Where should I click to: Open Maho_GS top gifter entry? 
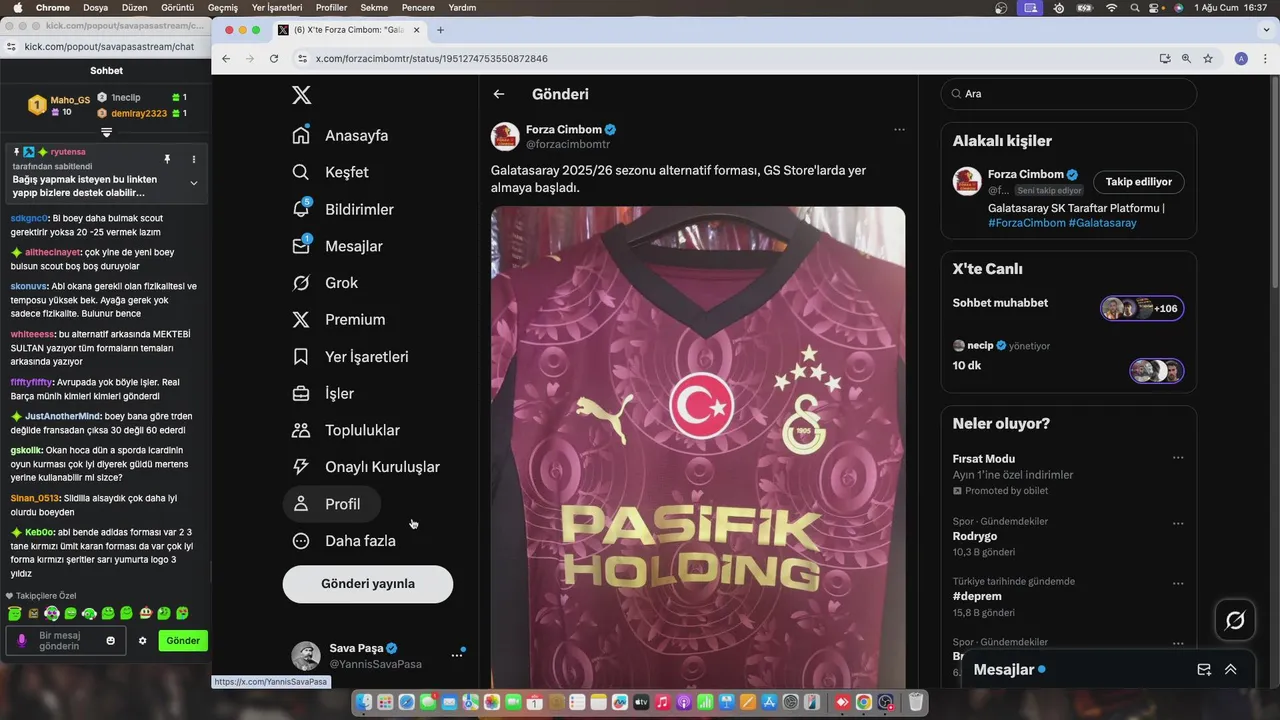pos(59,105)
